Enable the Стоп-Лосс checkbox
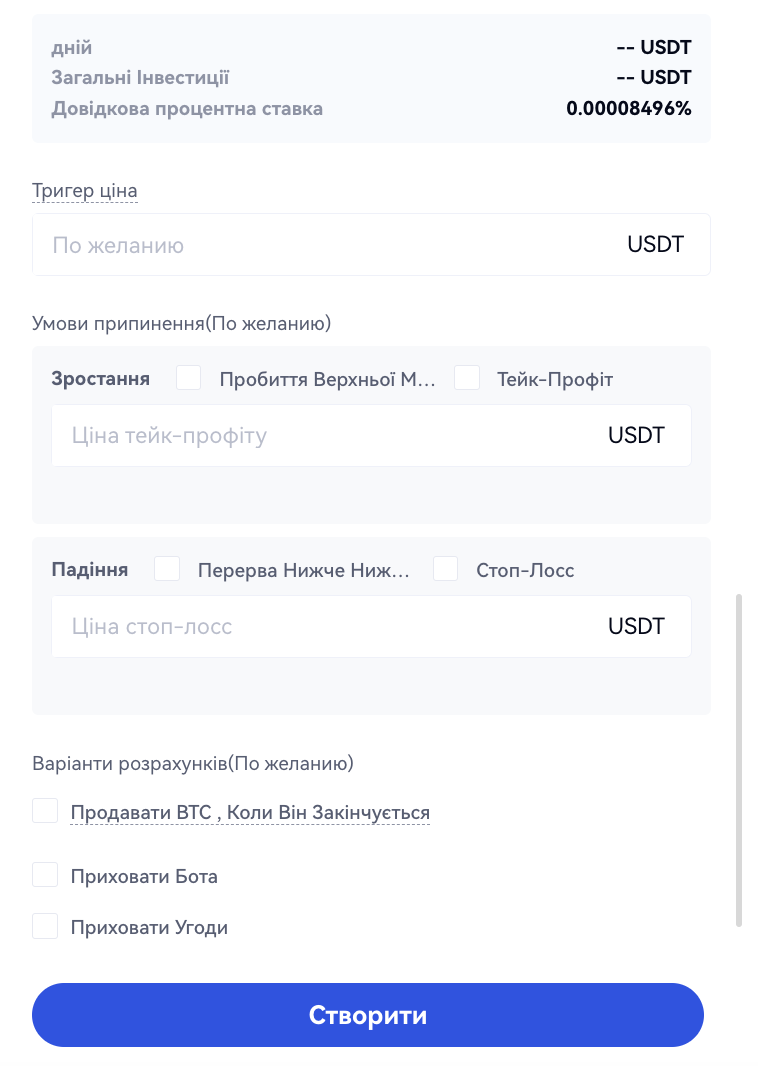The image size is (758, 1066). coord(446,569)
